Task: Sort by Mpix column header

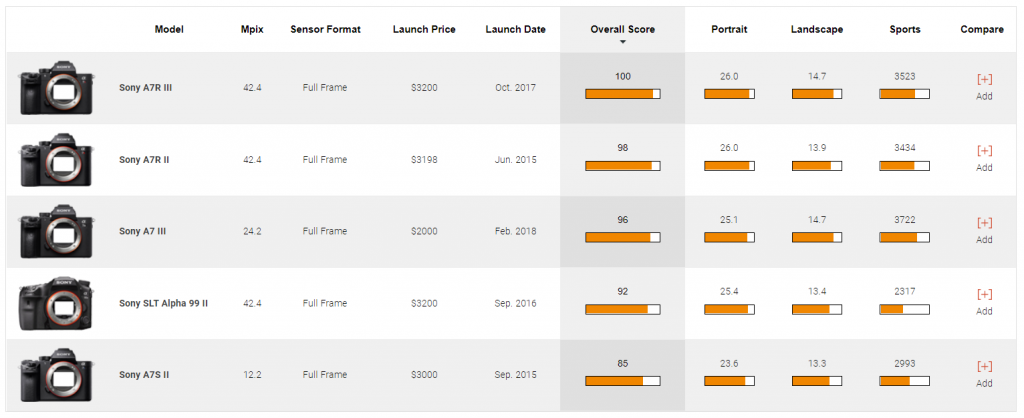Action: coord(252,29)
